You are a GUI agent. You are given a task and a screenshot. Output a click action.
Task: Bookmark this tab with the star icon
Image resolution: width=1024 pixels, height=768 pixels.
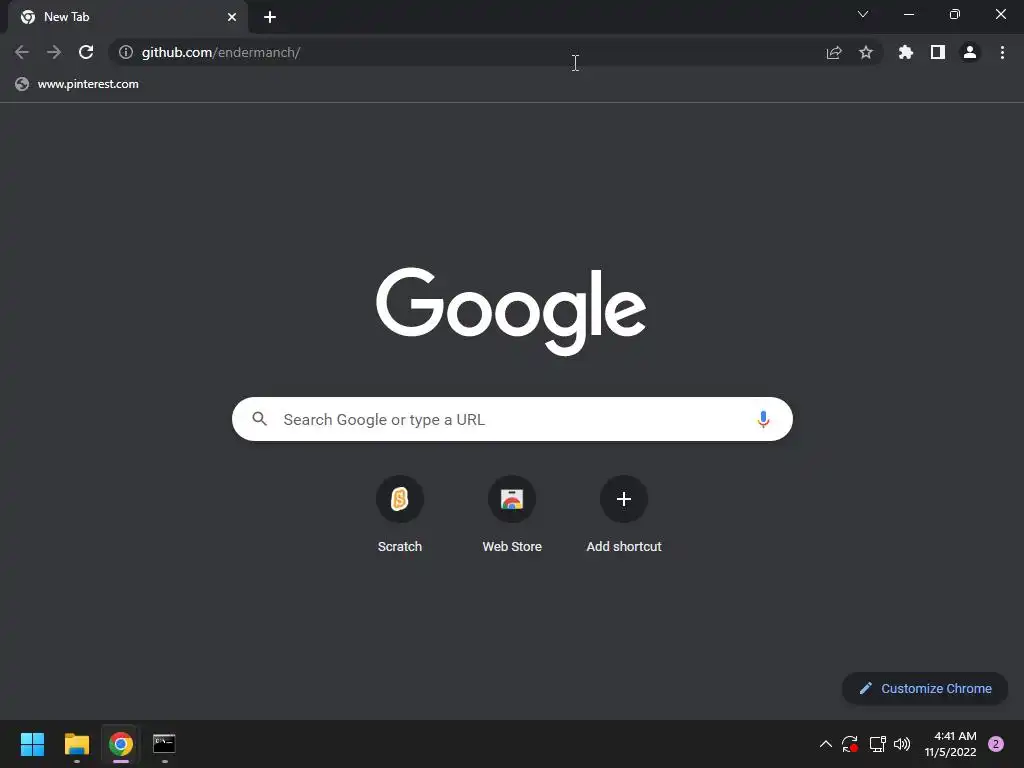(x=866, y=52)
